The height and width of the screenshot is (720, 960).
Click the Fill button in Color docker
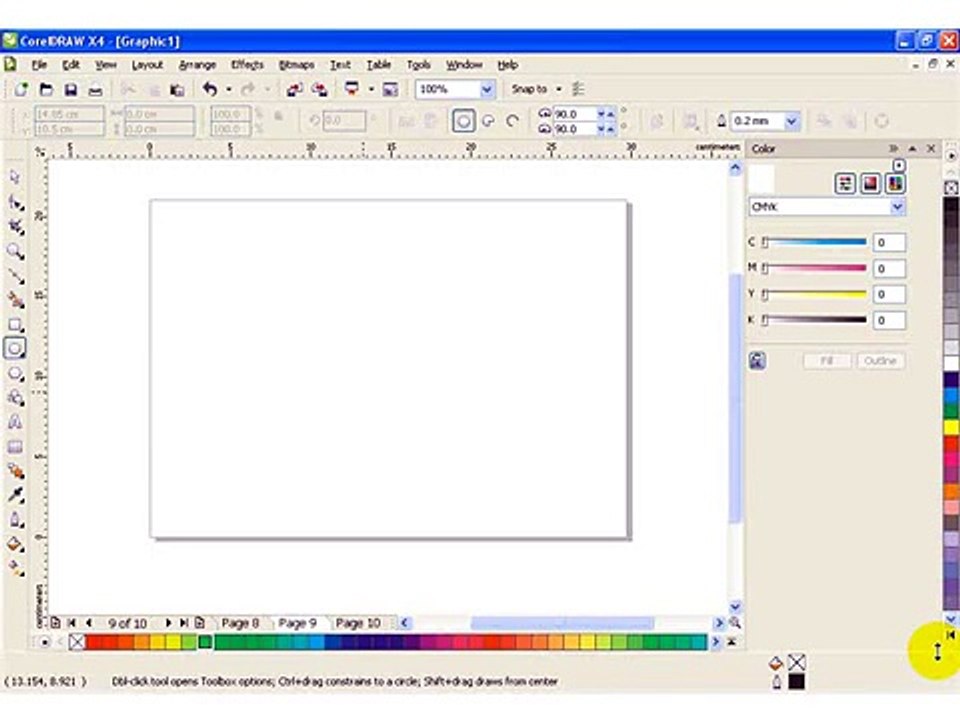(827, 361)
